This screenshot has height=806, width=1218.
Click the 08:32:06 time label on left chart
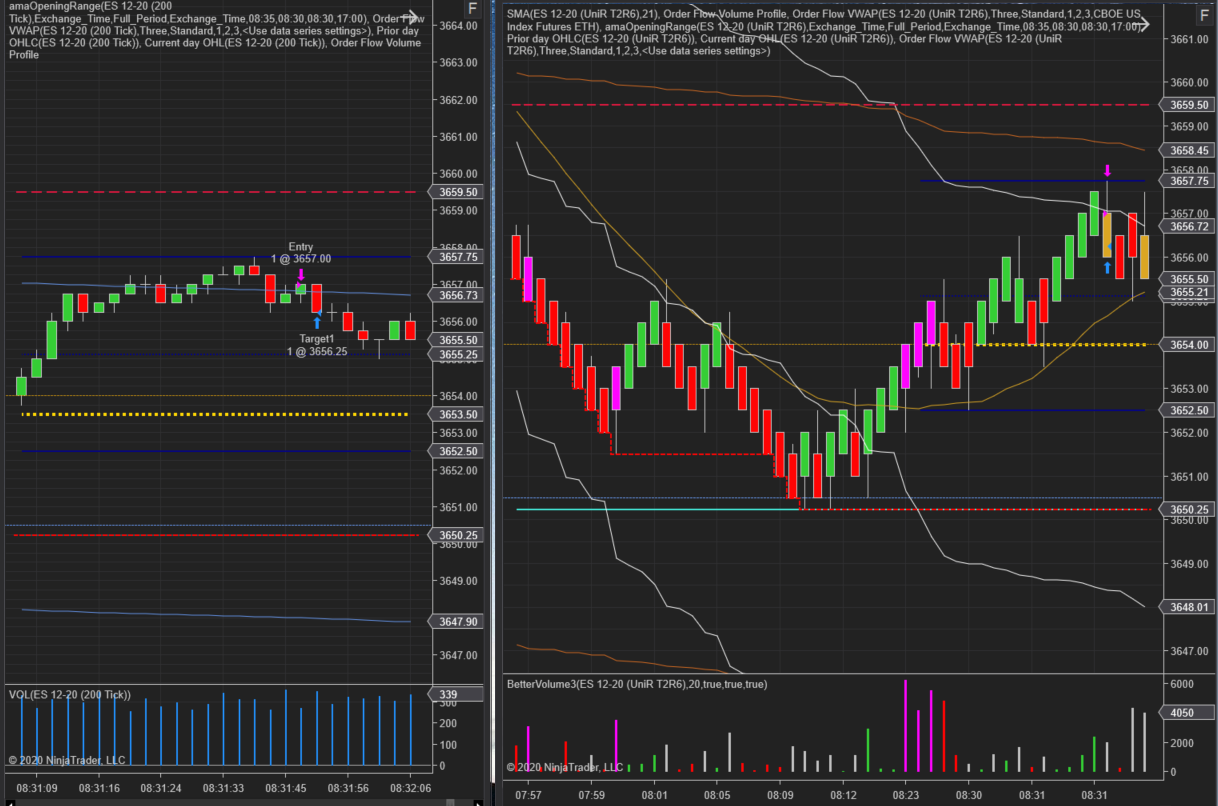coord(410,788)
